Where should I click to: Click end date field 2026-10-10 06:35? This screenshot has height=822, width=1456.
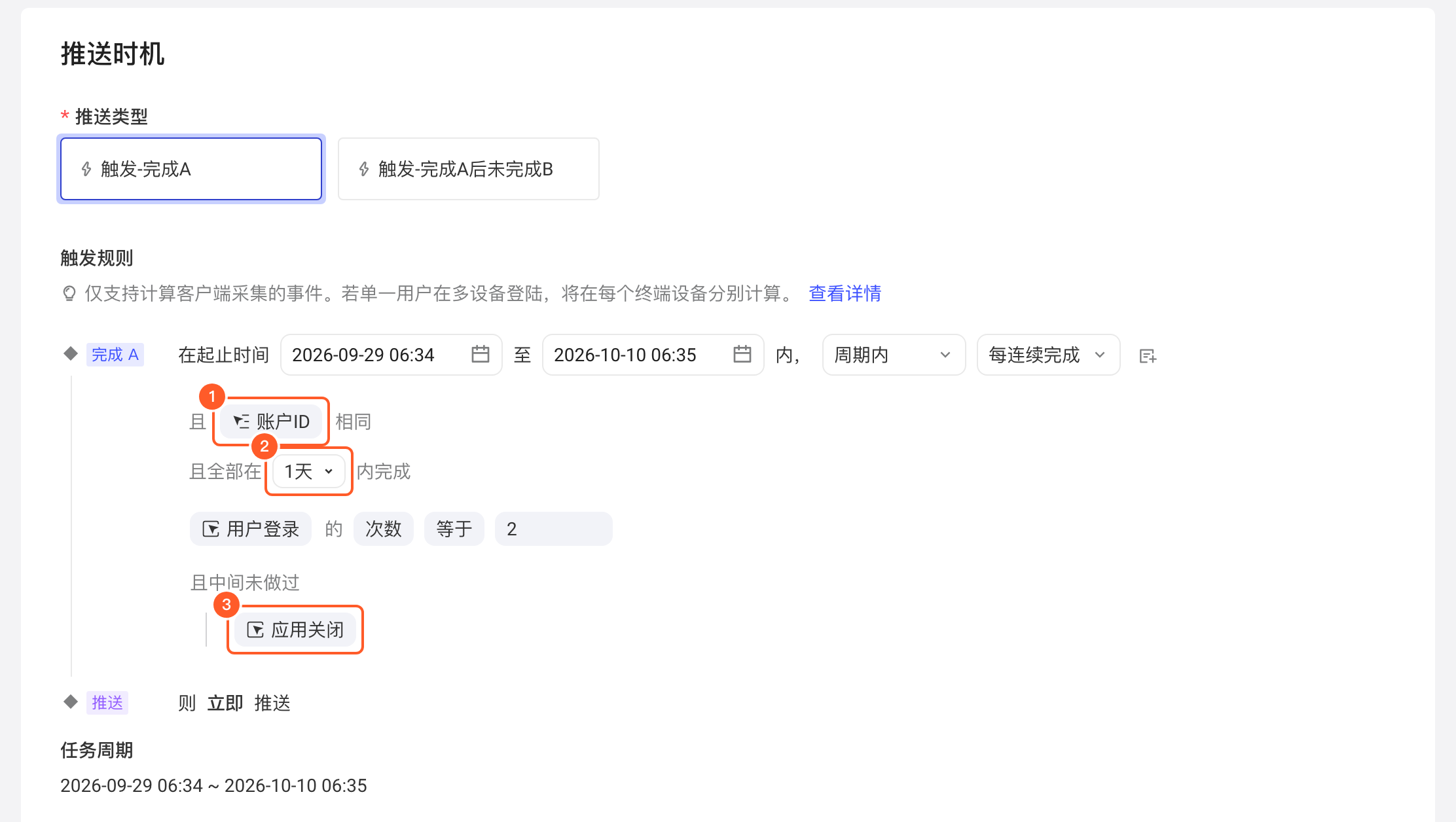click(x=653, y=355)
